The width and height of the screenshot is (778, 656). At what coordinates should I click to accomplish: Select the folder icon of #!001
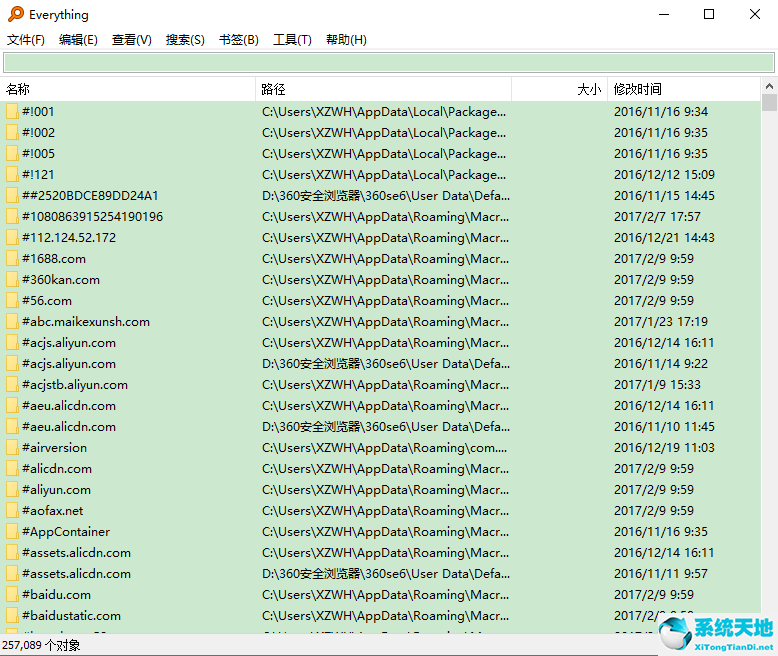pyautogui.click(x=12, y=111)
